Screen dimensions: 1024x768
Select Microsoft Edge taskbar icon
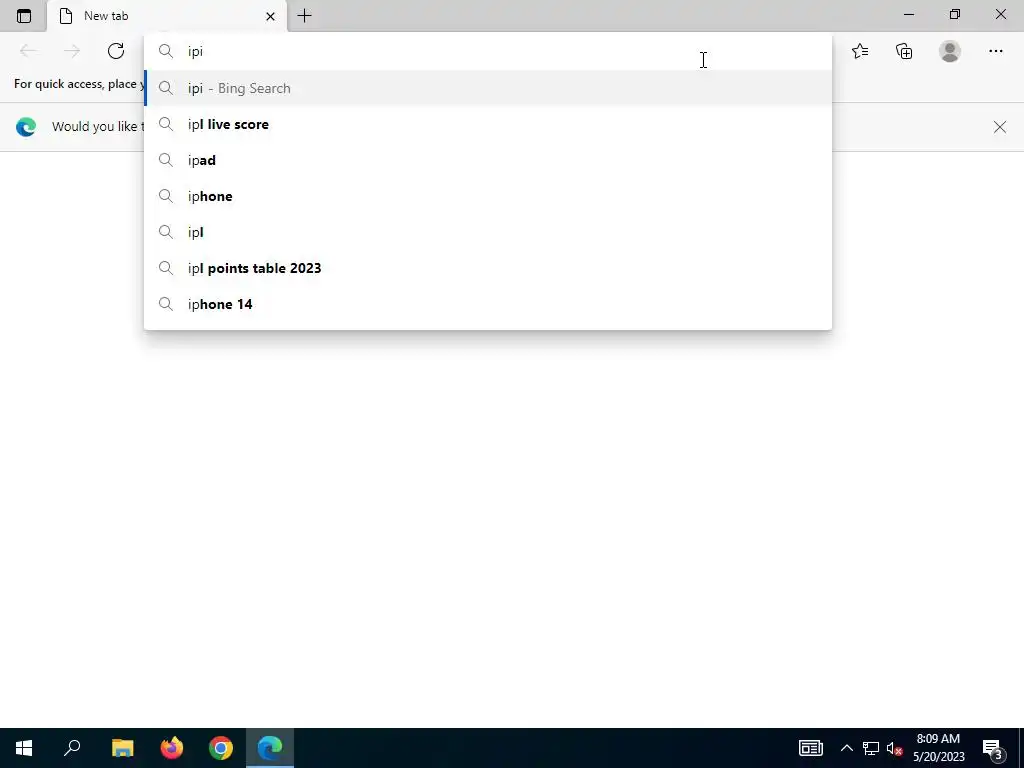(270, 748)
